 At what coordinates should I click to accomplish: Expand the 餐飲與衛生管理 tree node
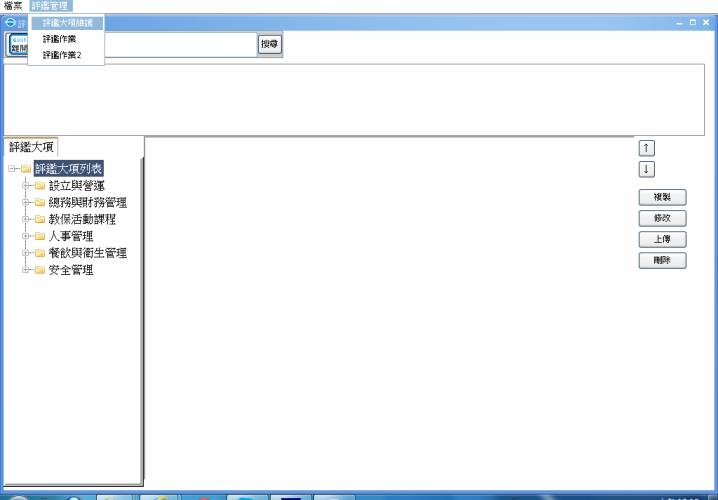pos(26,254)
